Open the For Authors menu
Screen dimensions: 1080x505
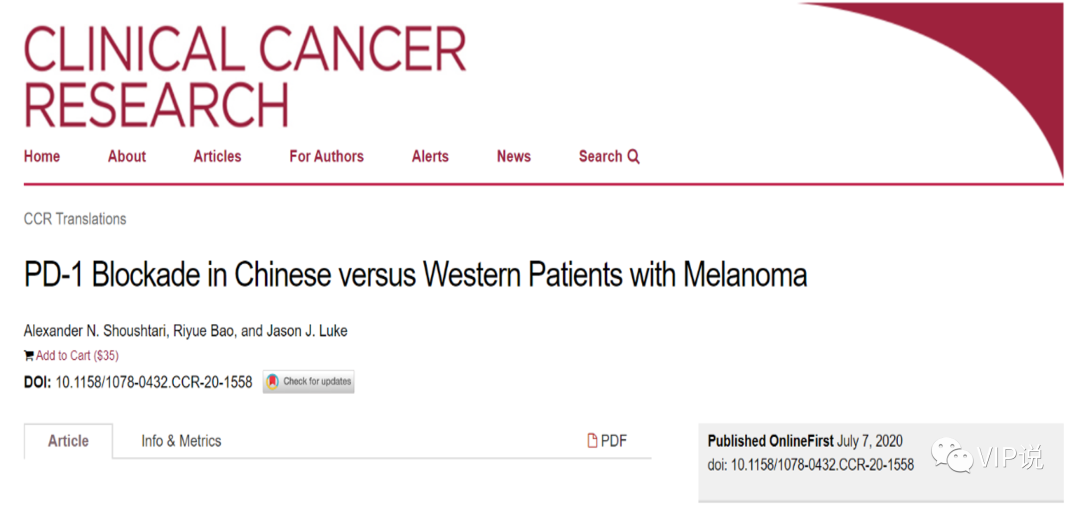[326, 157]
